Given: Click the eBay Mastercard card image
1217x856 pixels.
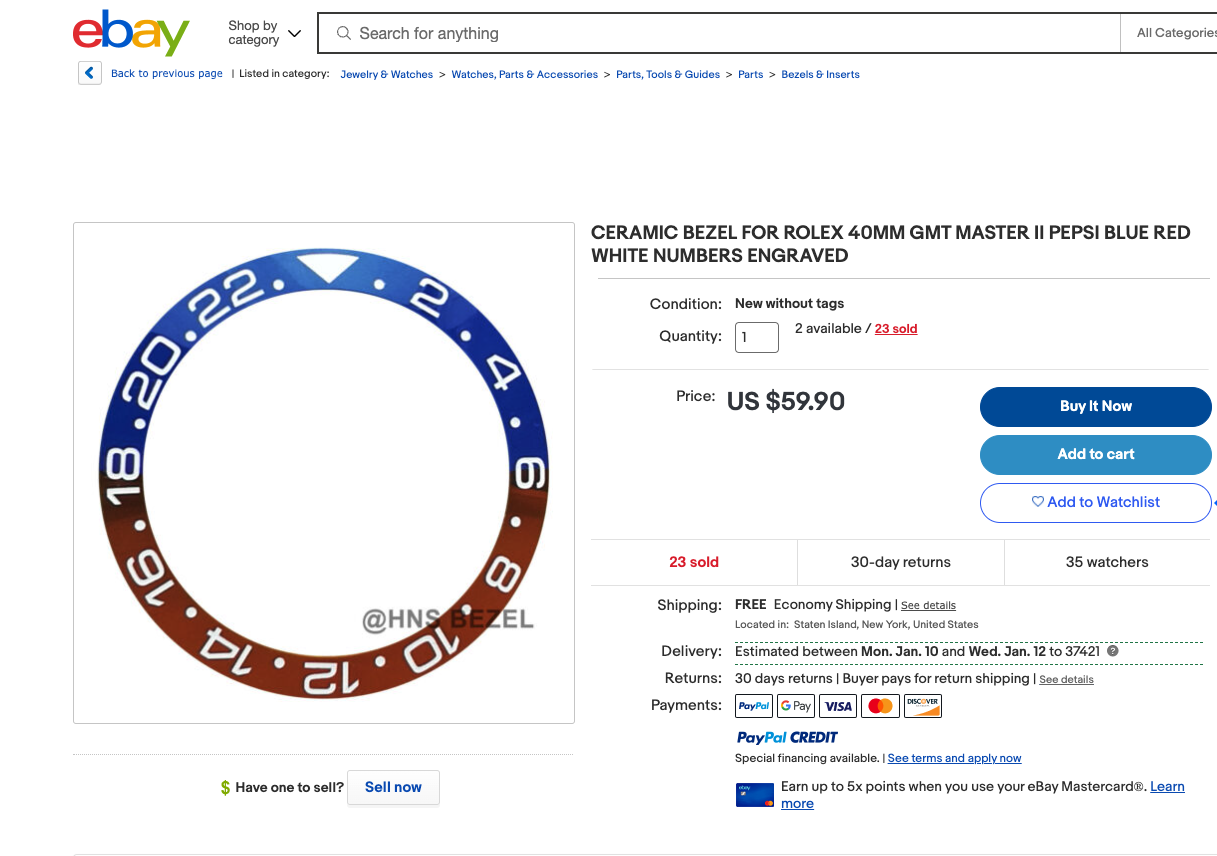Looking at the screenshot, I should 755,795.
